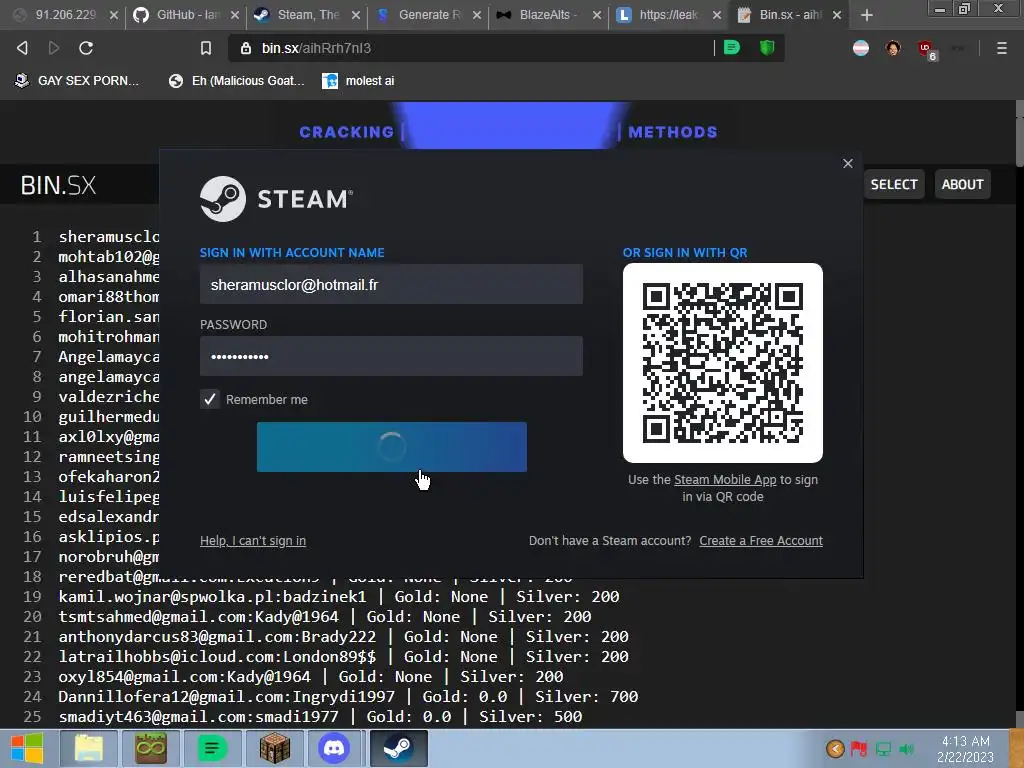Click the METHODS banner text
Viewport: 1024px width, 768px height.
(x=673, y=132)
